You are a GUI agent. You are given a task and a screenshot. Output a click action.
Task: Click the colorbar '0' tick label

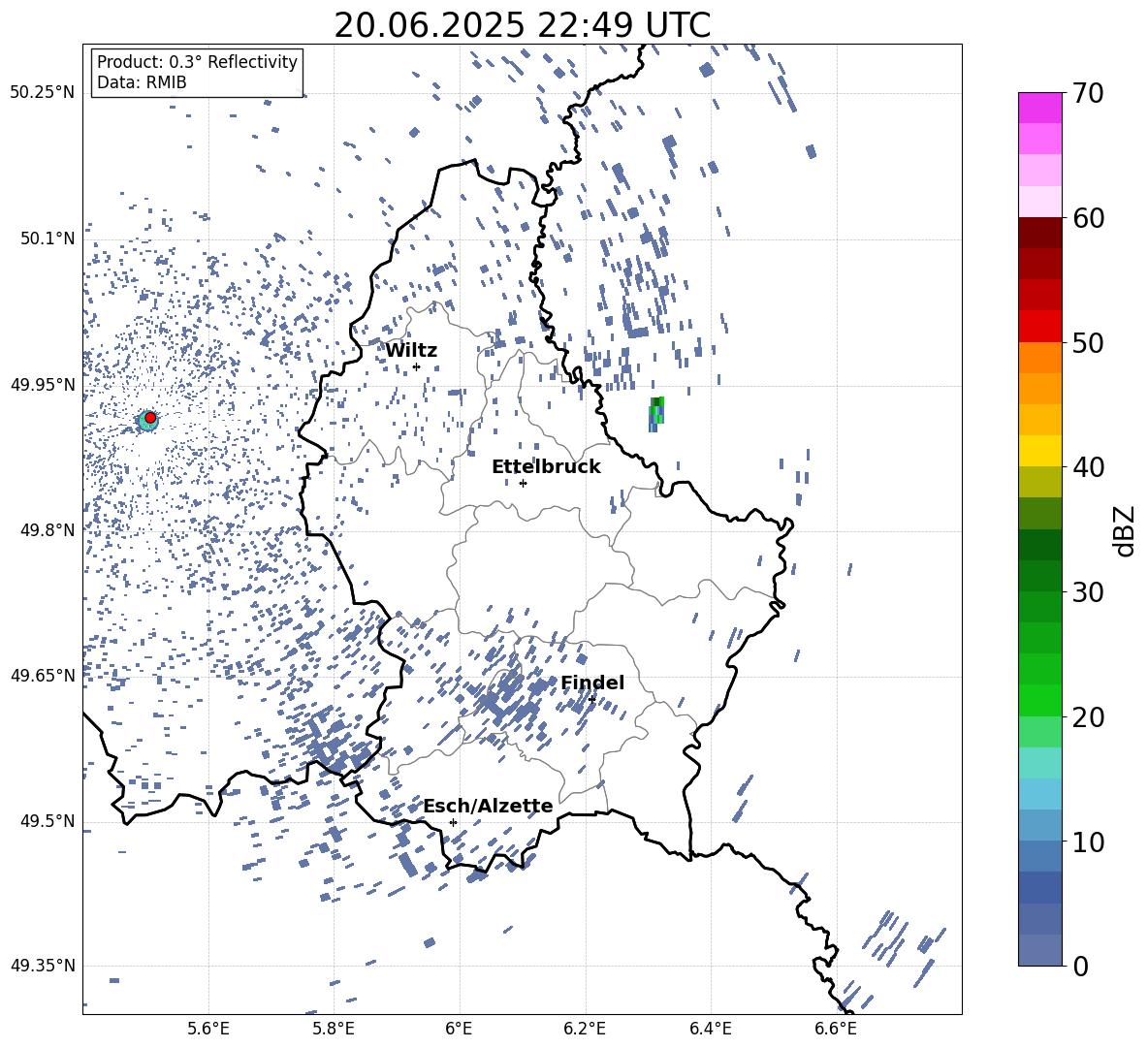pyautogui.click(x=1079, y=966)
